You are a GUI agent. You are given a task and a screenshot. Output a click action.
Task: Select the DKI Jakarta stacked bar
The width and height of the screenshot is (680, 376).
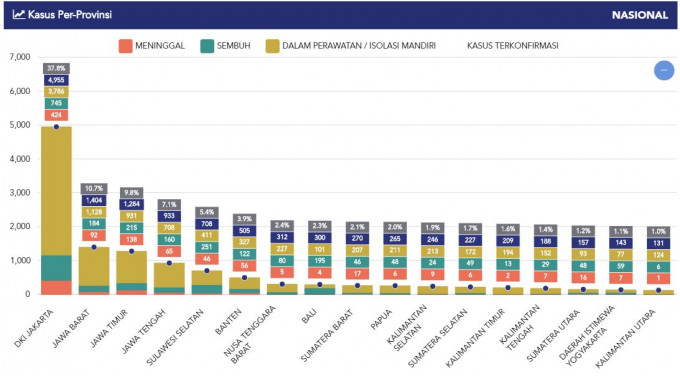[x=56, y=211]
